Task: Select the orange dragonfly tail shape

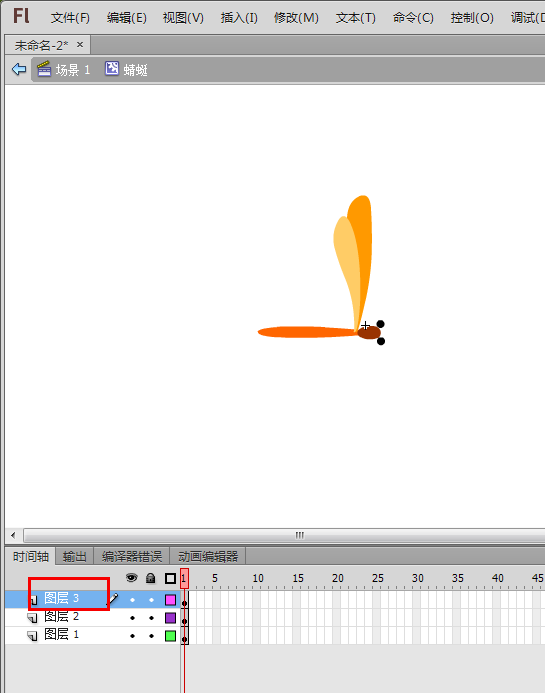Action: tap(305, 332)
